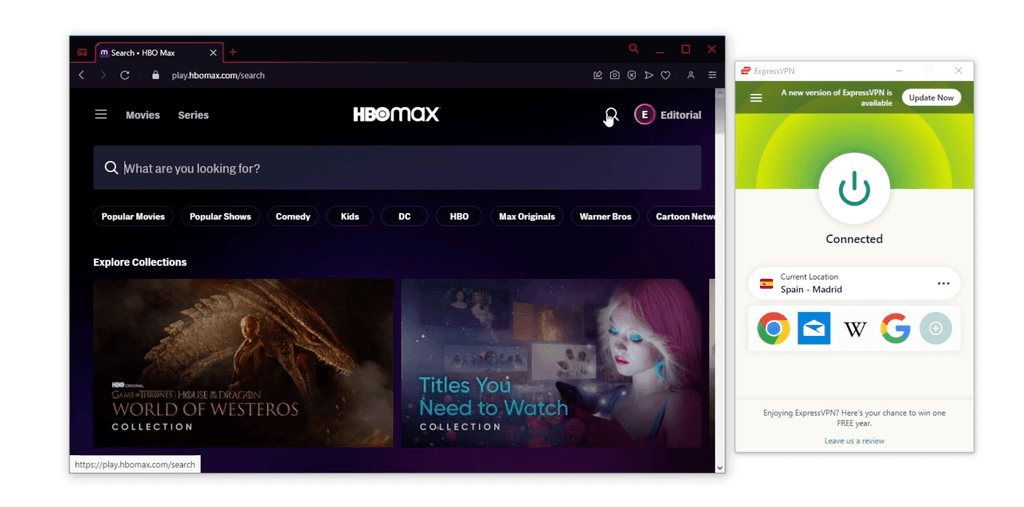
Task: Open the Opera GX corner gamepad icon
Action: (x=82, y=52)
